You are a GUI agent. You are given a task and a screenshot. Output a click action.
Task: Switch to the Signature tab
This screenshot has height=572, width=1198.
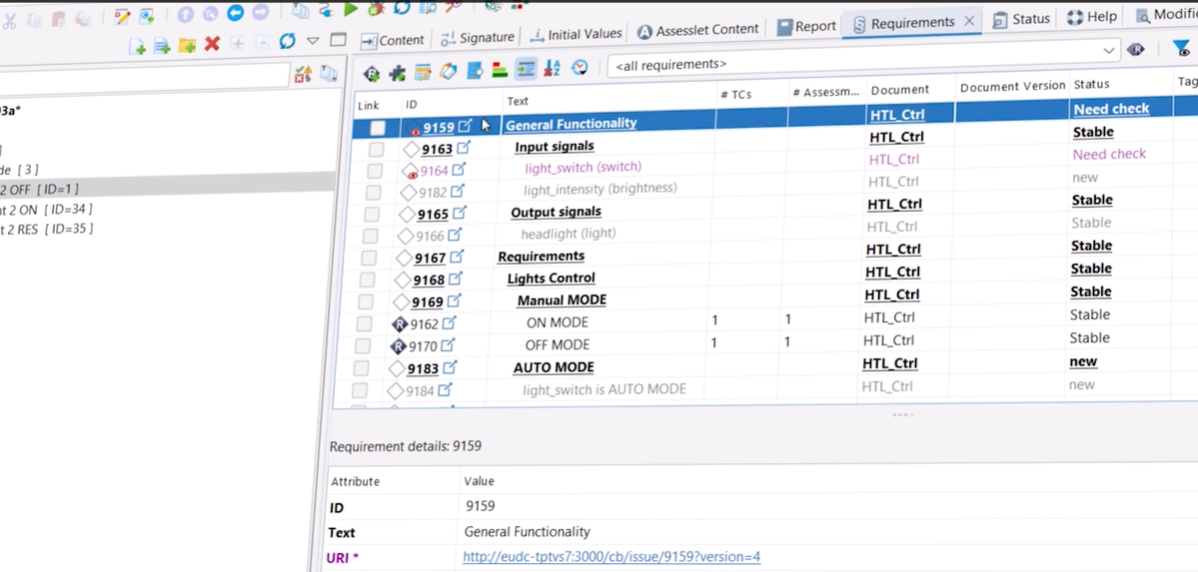pyautogui.click(x=477, y=37)
